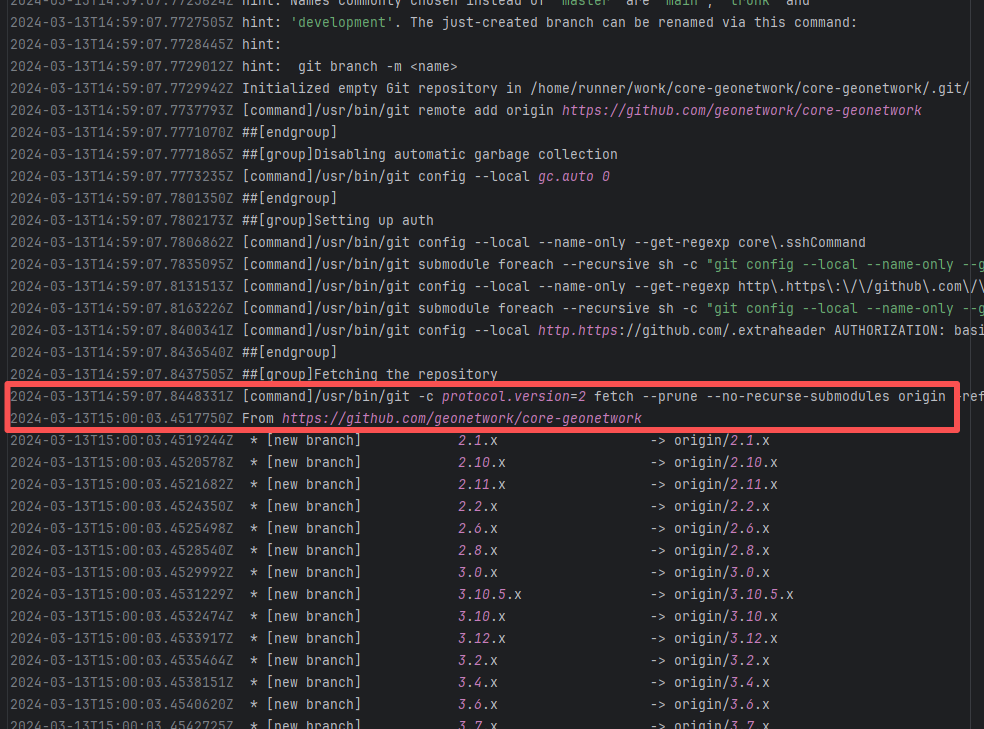Select the "gc.auto 0" config text
Screen dimensions: 984x729
point(574,176)
